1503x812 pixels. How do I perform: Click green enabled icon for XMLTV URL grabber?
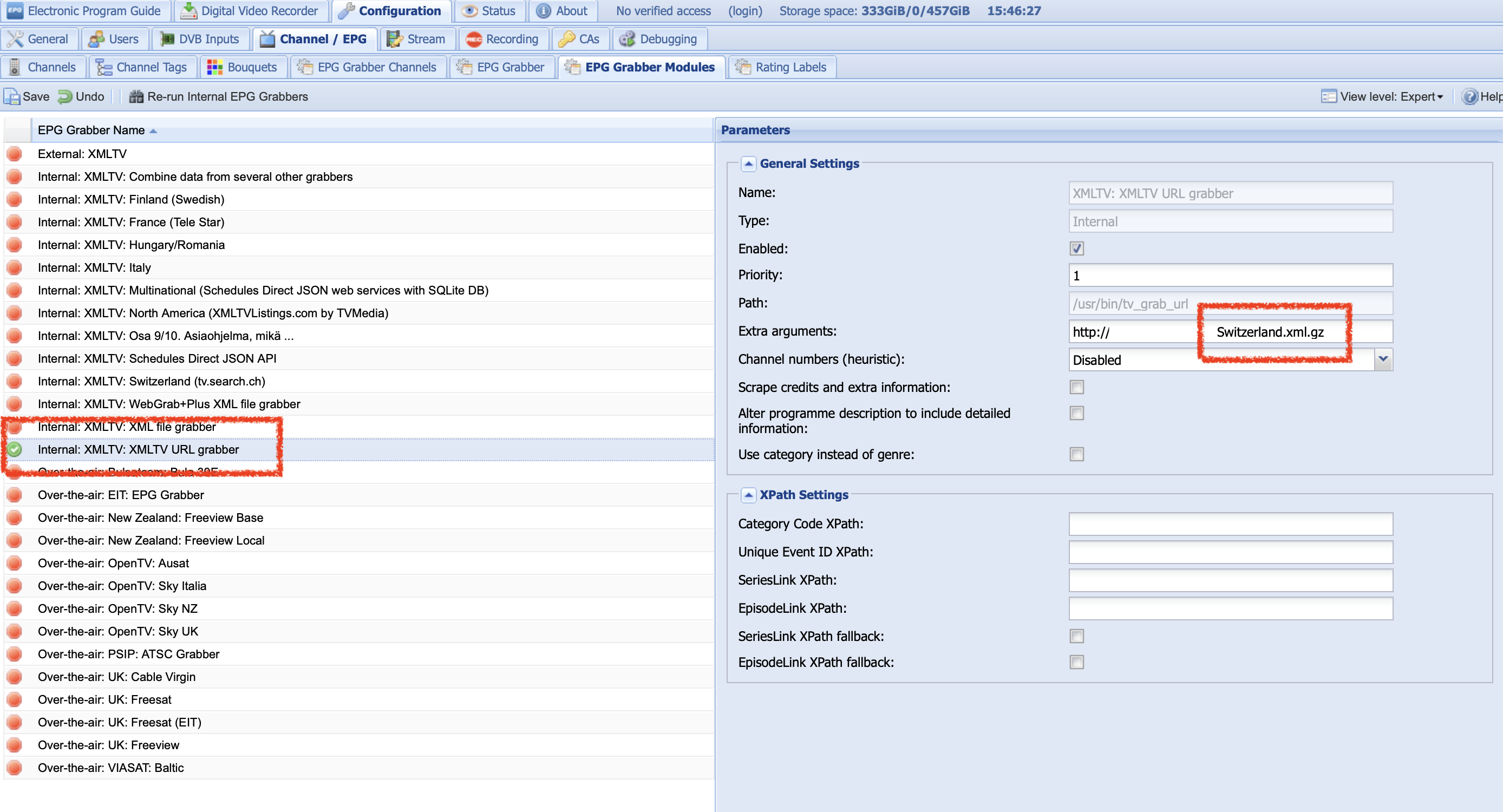pyautogui.click(x=15, y=449)
